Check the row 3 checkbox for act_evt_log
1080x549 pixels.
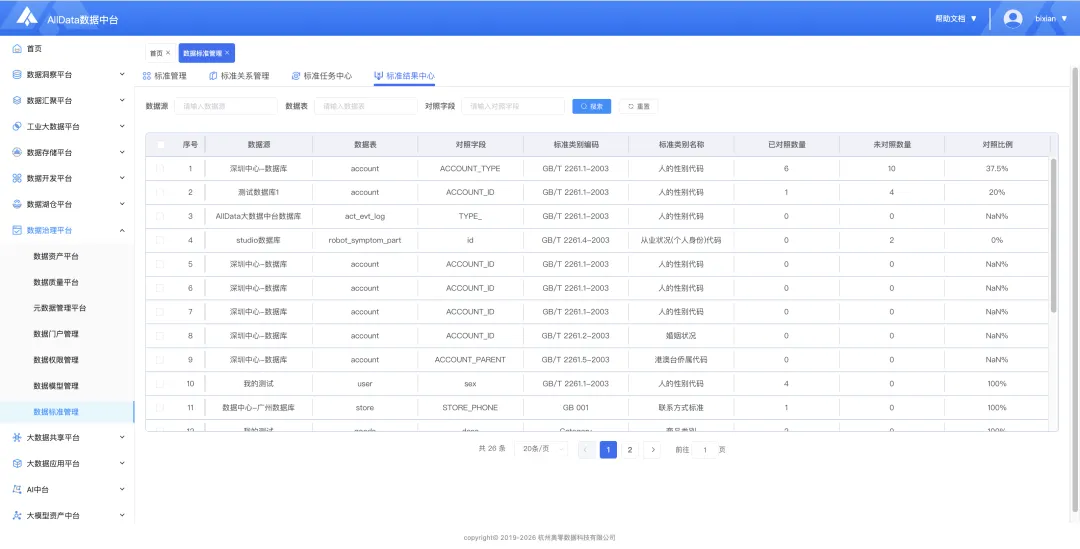coord(160,216)
